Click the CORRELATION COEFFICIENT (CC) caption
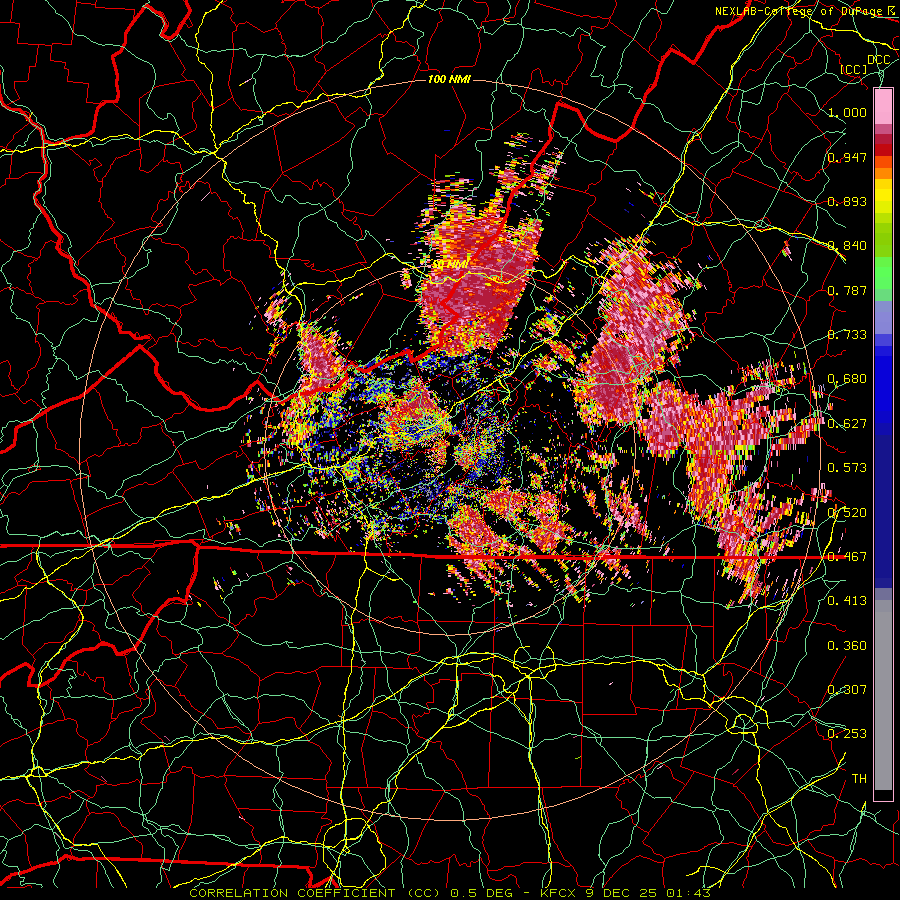This screenshot has width=900, height=900. tap(315, 893)
